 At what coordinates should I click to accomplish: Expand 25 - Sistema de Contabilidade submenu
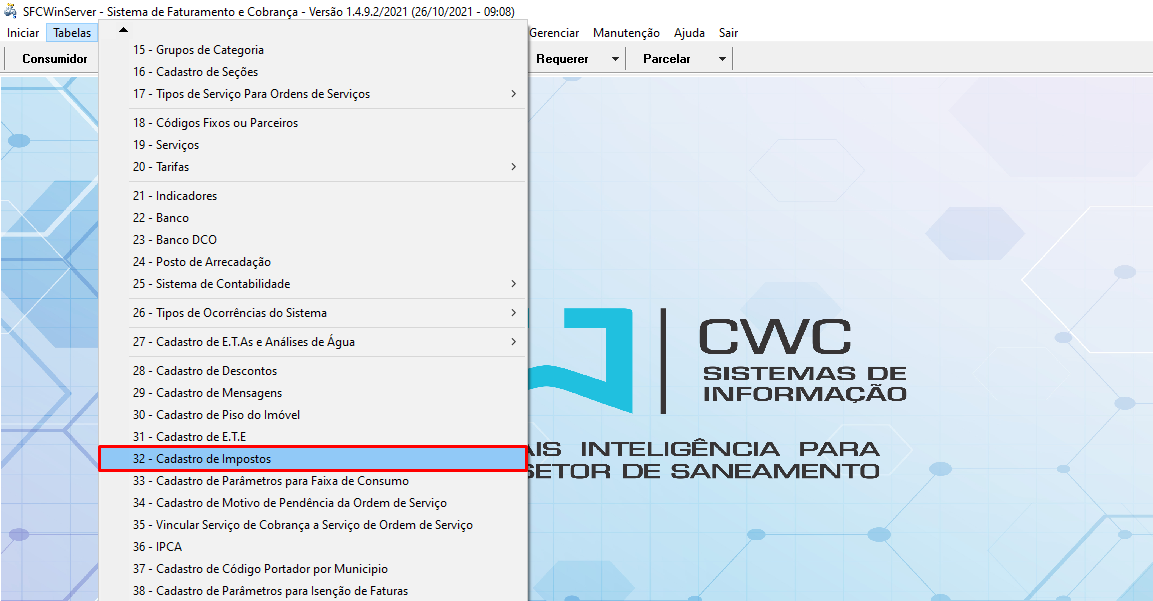pos(513,284)
